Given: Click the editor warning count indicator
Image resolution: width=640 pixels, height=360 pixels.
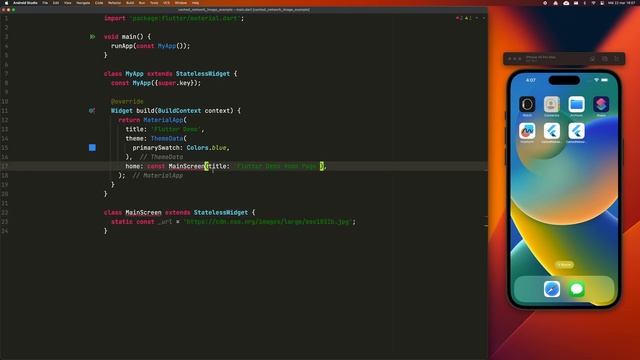Looking at the screenshot, I should (468, 18).
